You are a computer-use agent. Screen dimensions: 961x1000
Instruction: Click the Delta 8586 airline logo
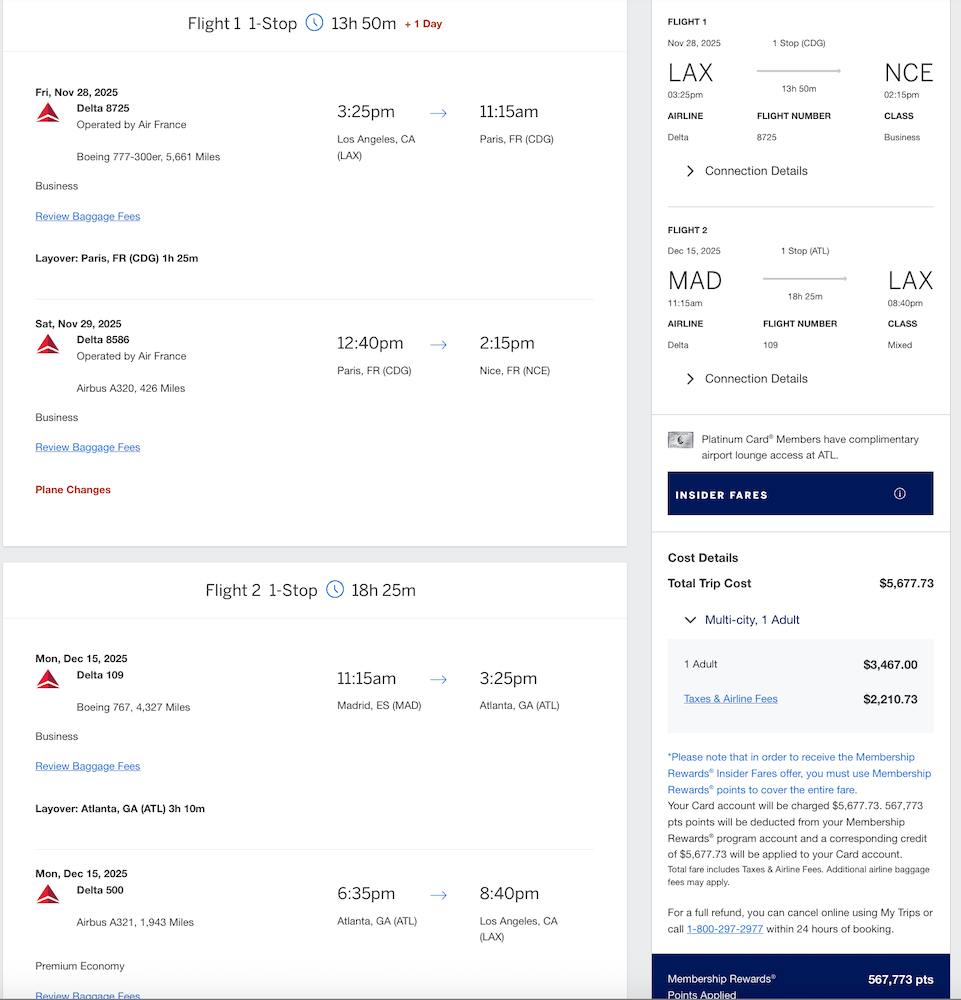[x=48, y=345]
